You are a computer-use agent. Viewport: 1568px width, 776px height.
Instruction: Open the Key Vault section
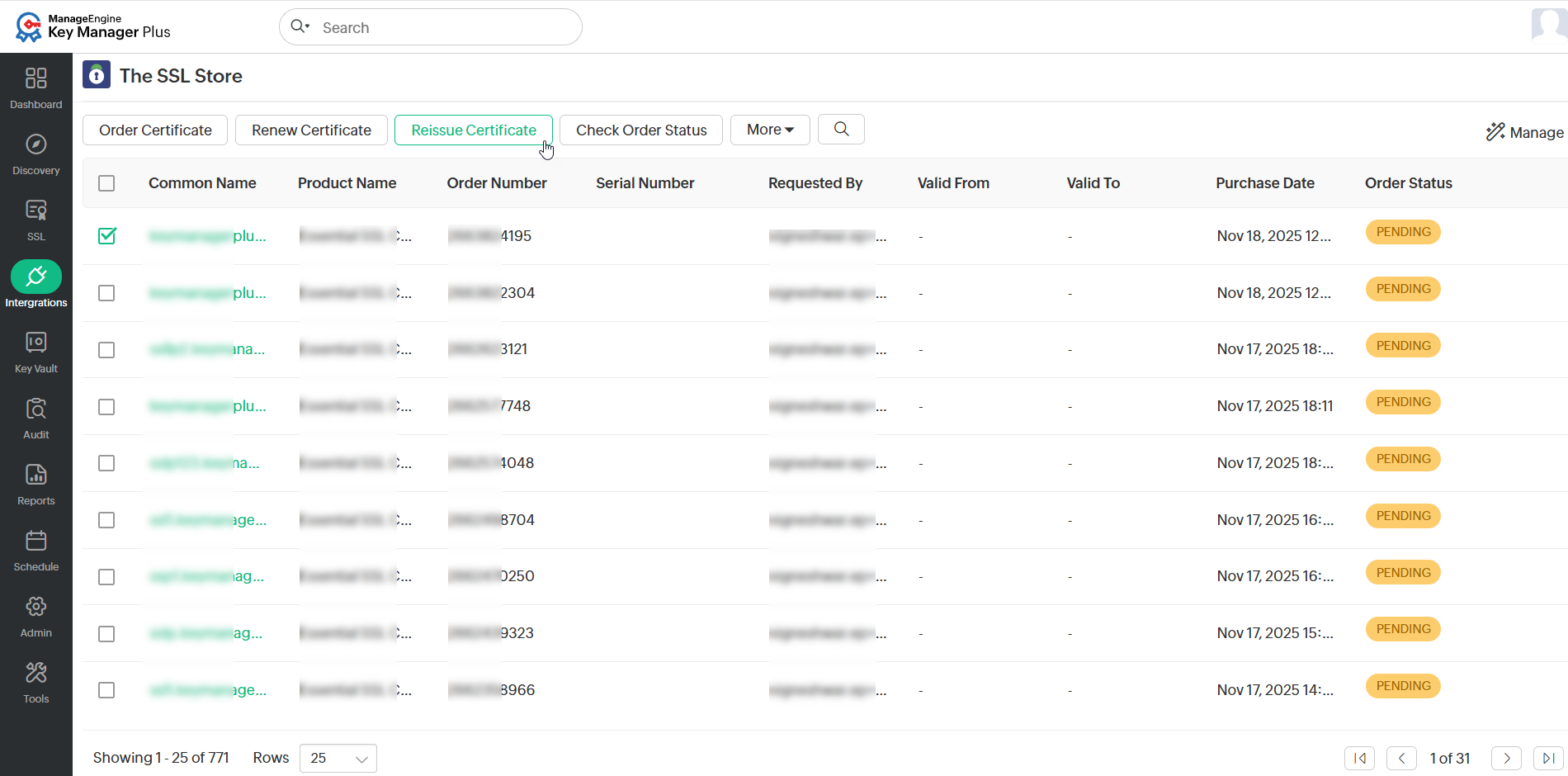(36, 352)
